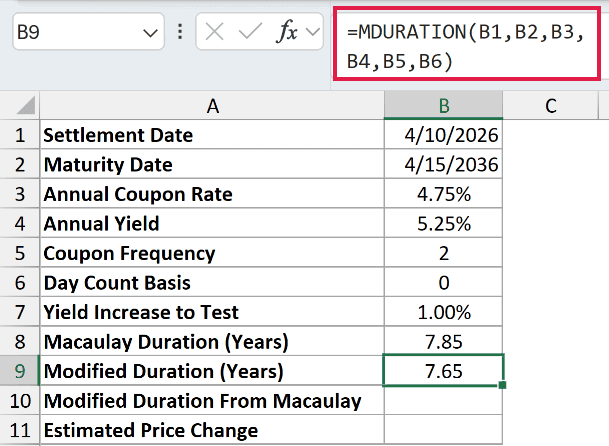Select row 10 header
609x446 pixels.
[20, 401]
